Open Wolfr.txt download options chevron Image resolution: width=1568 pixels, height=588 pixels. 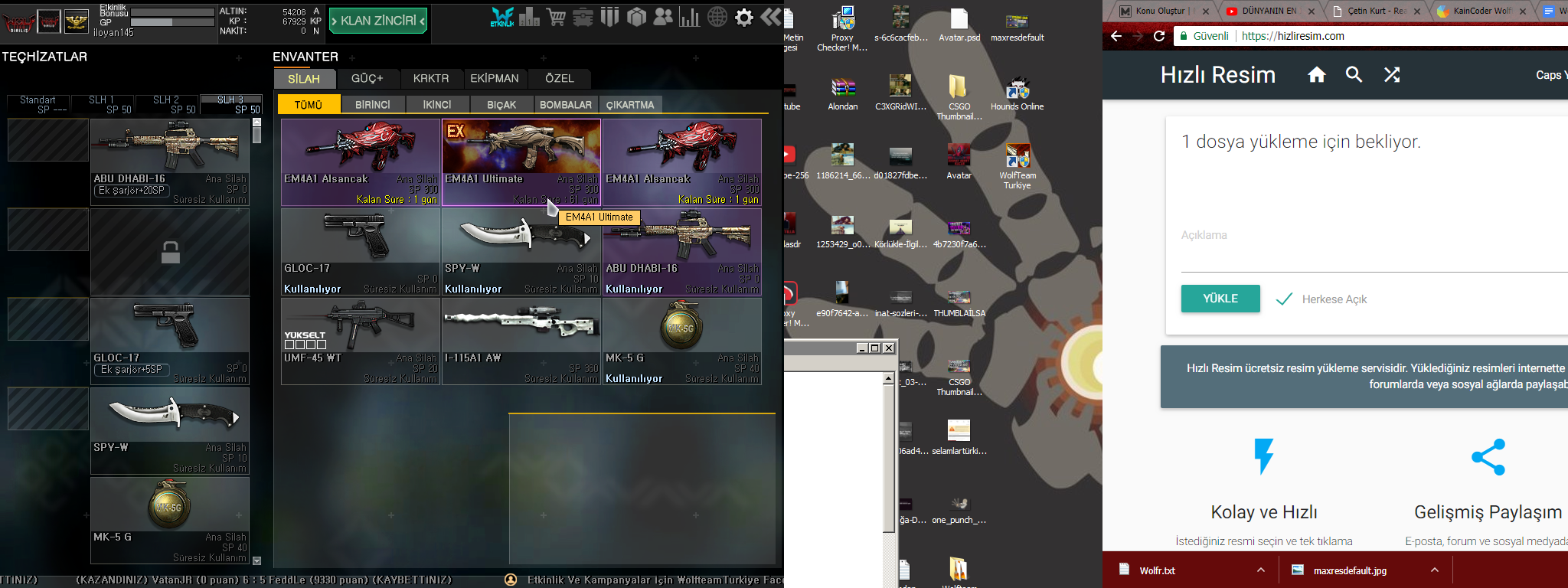[1261, 570]
